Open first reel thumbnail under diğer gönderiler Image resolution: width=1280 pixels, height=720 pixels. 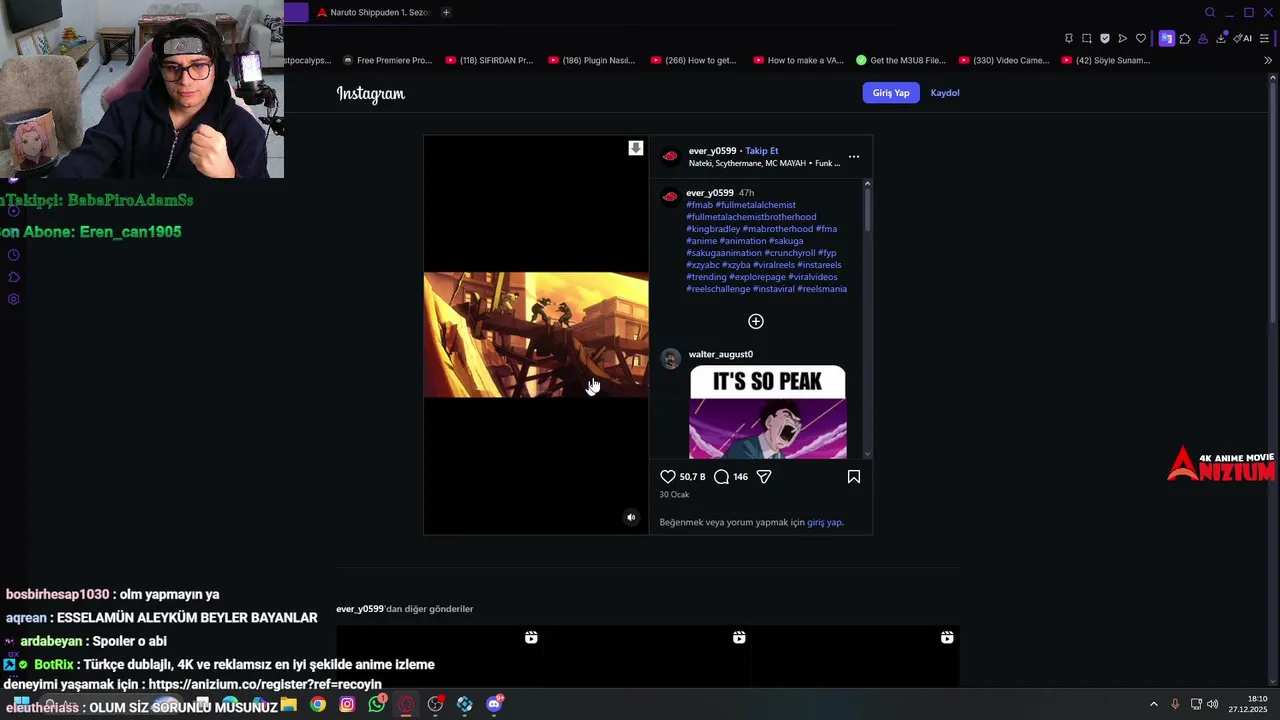[440, 656]
